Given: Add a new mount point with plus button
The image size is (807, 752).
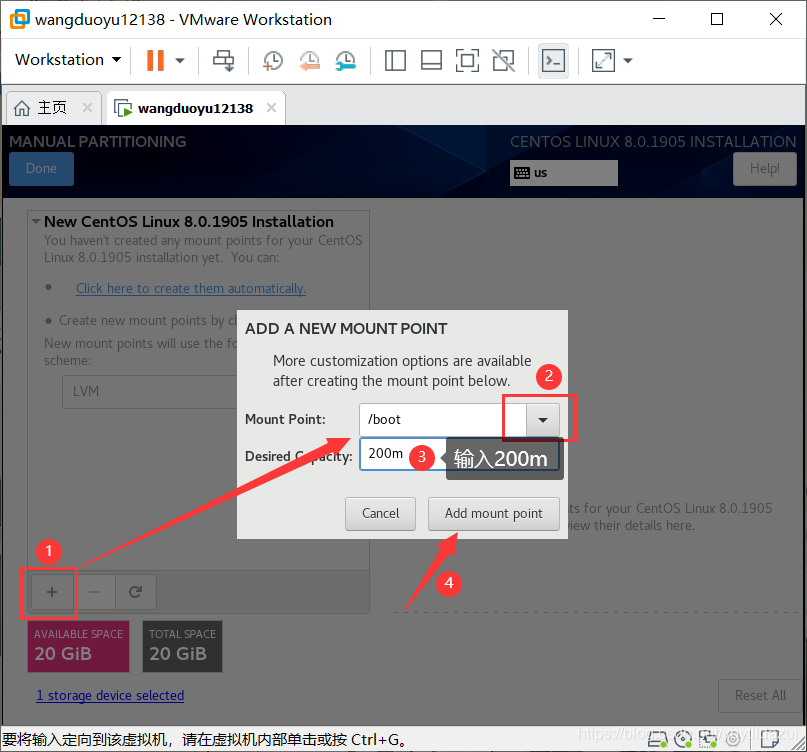Looking at the screenshot, I should coord(52,592).
